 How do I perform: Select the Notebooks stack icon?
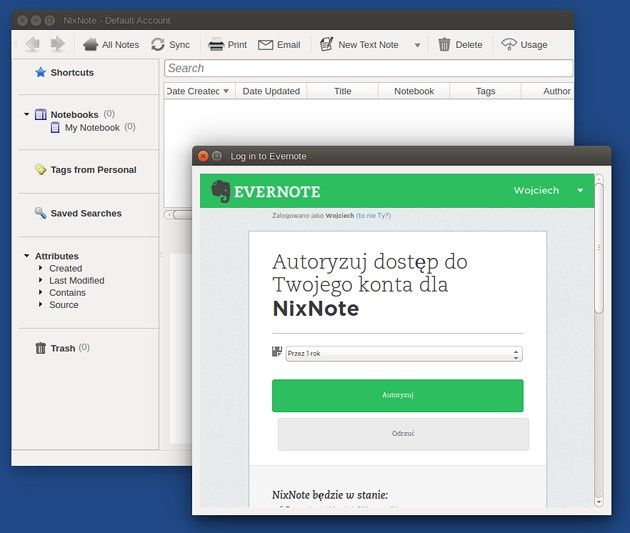coord(41,114)
